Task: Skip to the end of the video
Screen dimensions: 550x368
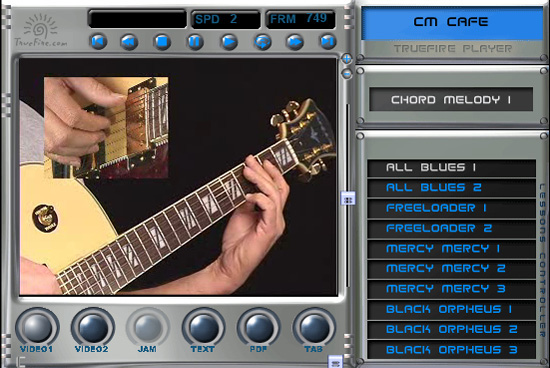Action: coord(328,42)
